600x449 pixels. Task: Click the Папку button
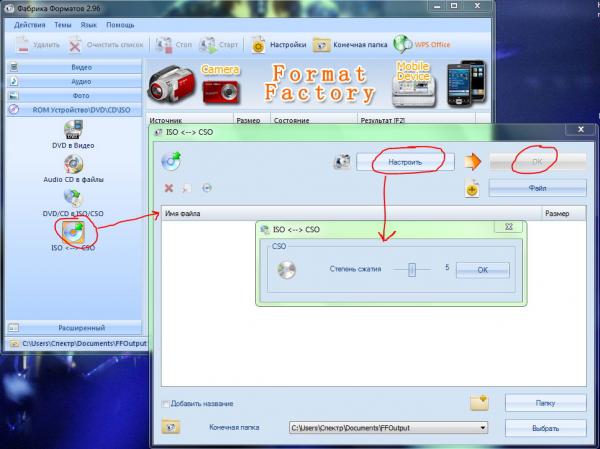point(546,403)
